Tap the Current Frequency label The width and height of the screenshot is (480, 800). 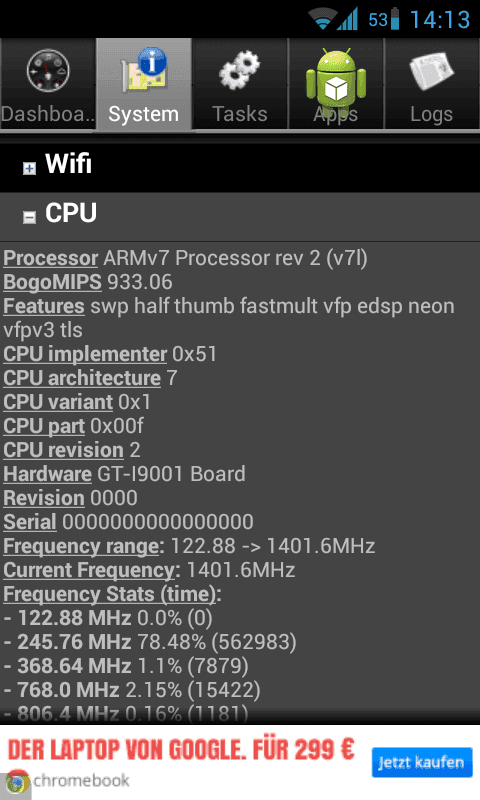(89, 570)
